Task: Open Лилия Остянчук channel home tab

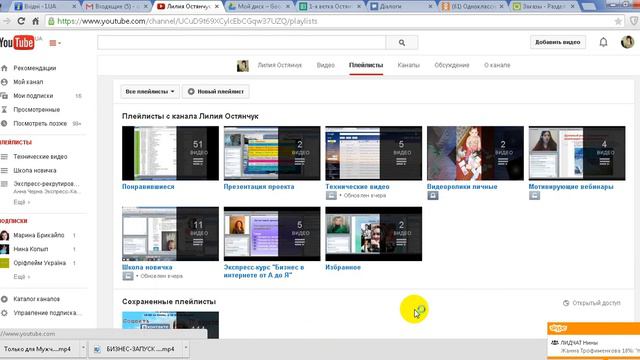Action: point(280,65)
